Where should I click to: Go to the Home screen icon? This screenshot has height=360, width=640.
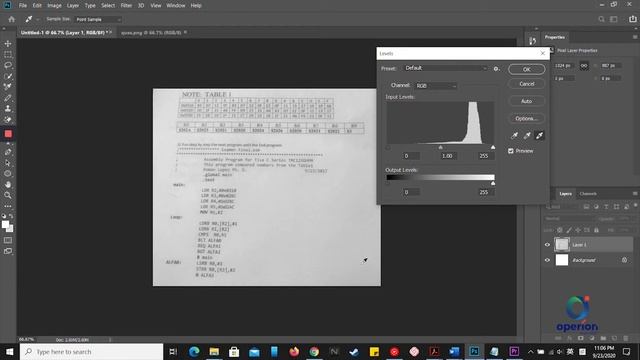(11, 19)
